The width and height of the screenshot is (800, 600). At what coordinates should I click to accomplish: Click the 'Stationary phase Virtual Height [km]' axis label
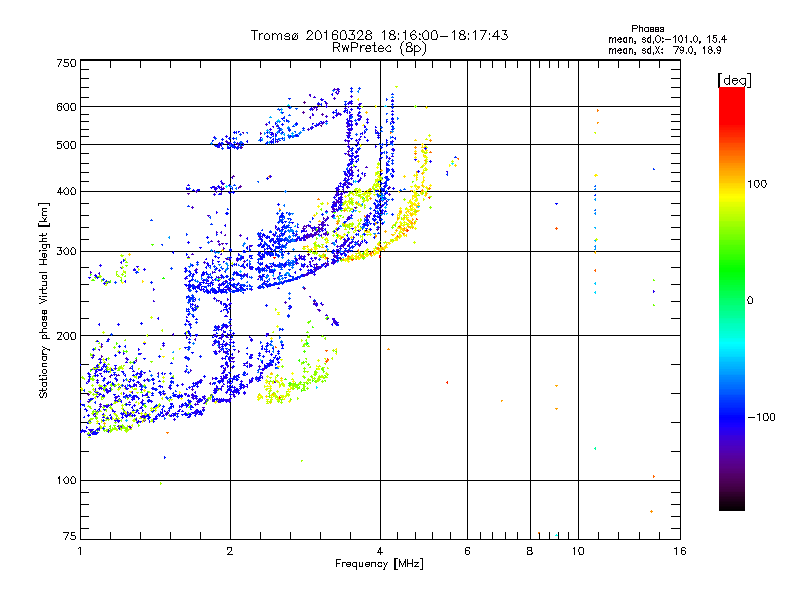tap(43, 301)
